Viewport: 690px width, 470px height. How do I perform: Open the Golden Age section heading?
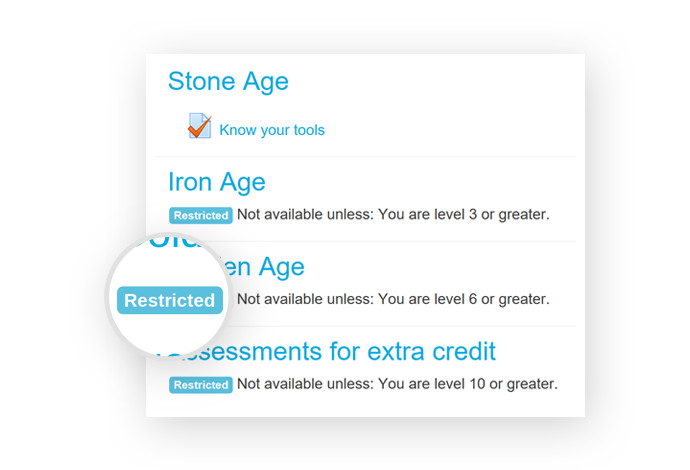click(263, 267)
